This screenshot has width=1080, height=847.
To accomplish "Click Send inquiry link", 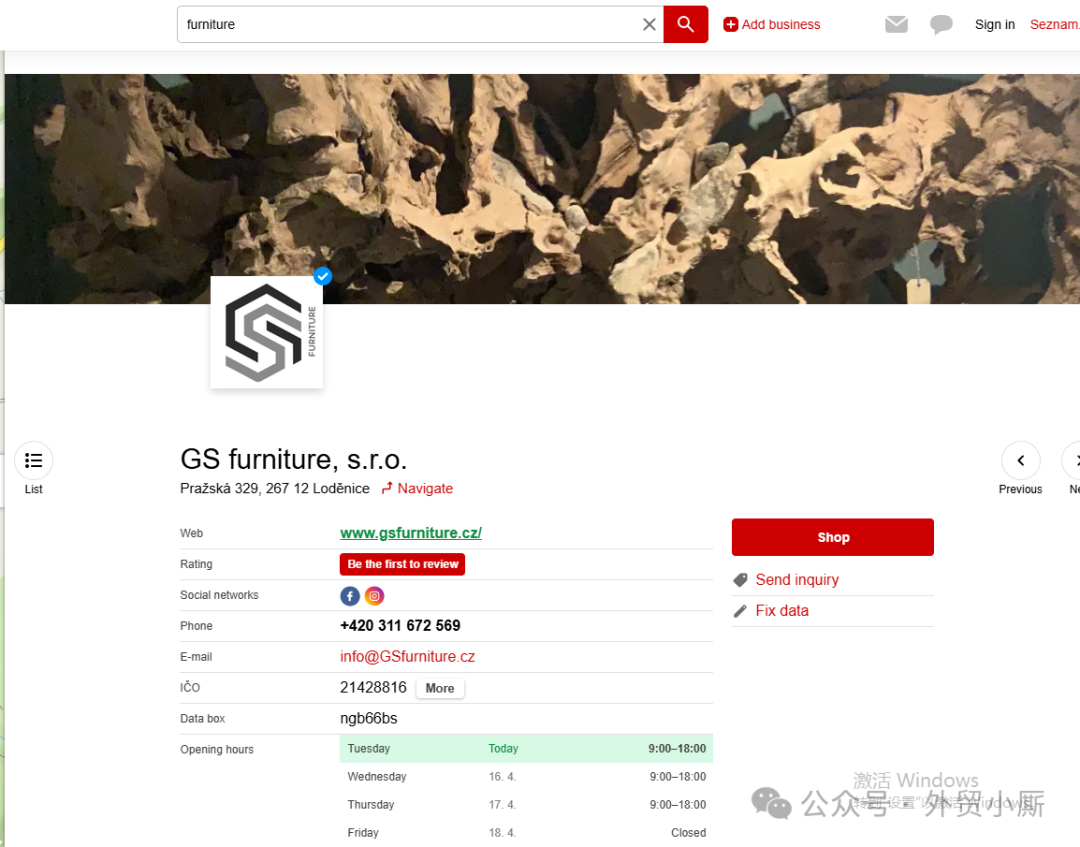I will tap(797, 580).
